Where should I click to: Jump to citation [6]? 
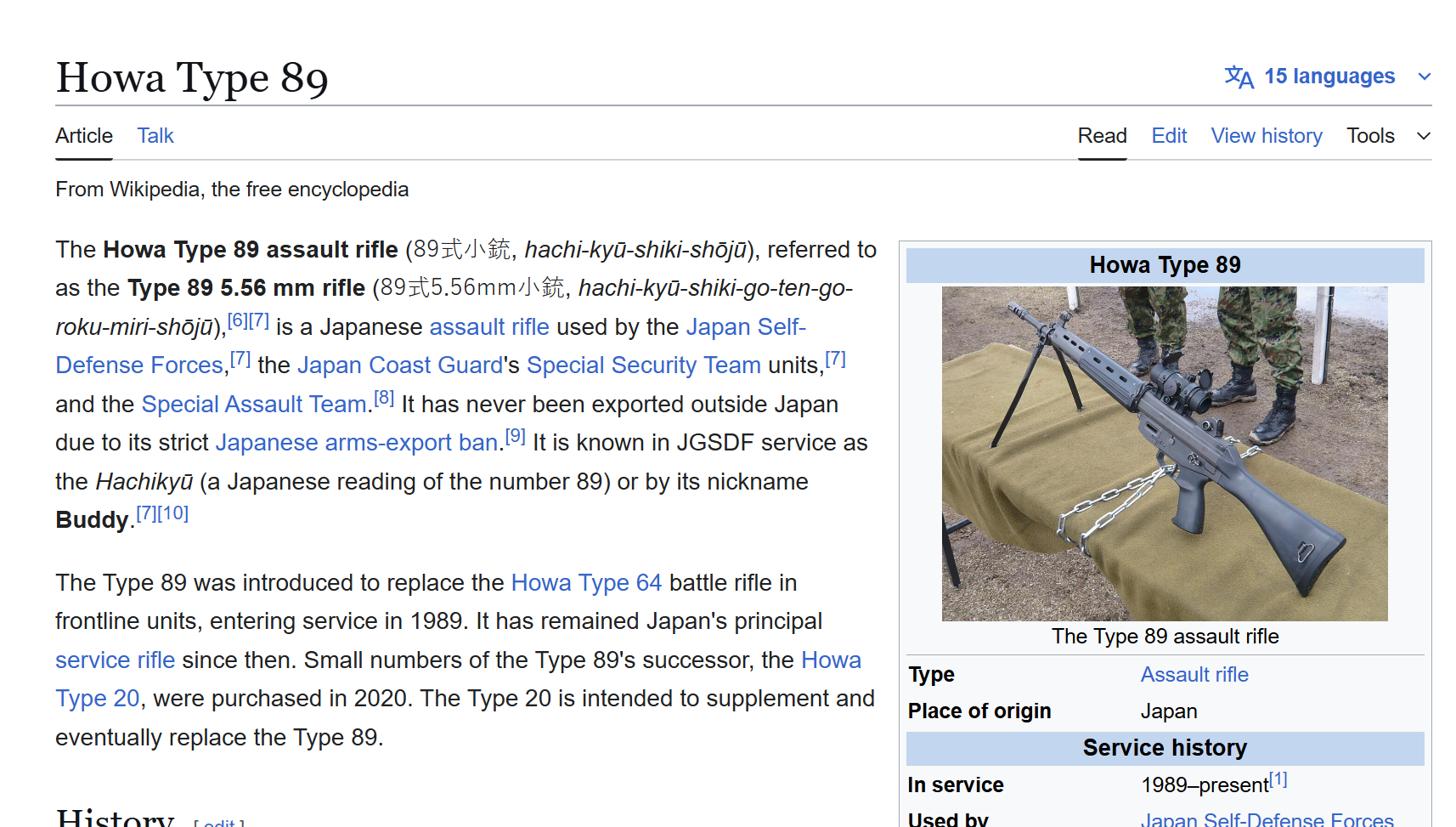tap(238, 320)
